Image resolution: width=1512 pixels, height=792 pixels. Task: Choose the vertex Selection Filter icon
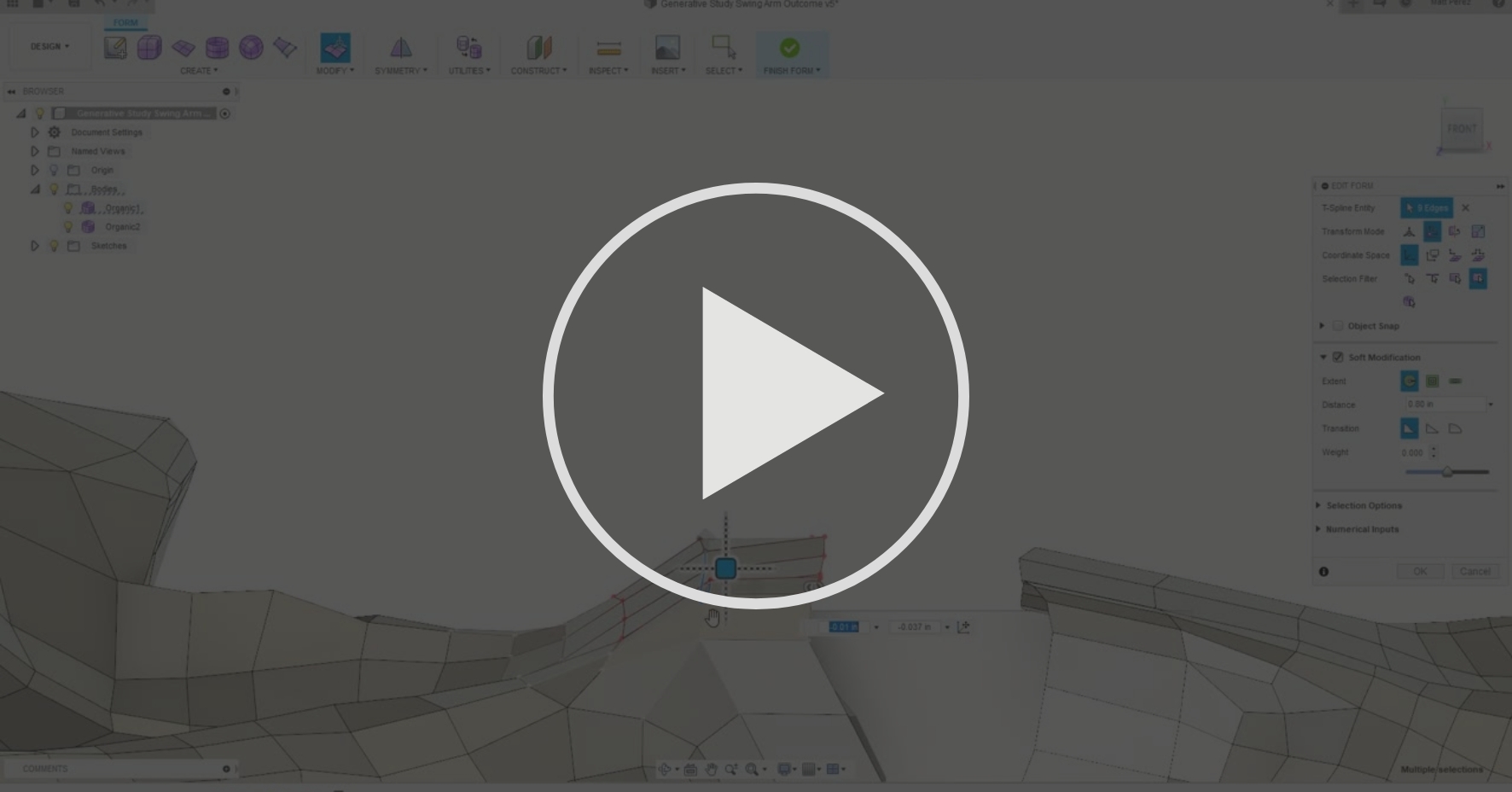click(x=1410, y=279)
